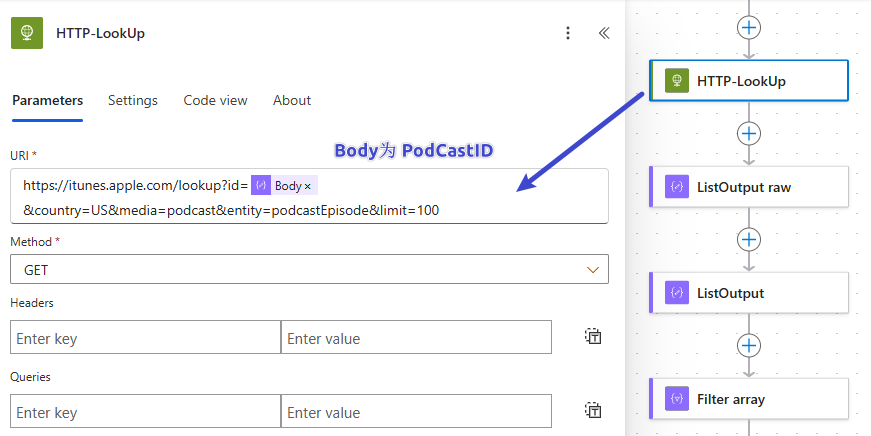Expand the Method dropdown
This screenshot has height=436, width=871.
click(x=594, y=270)
